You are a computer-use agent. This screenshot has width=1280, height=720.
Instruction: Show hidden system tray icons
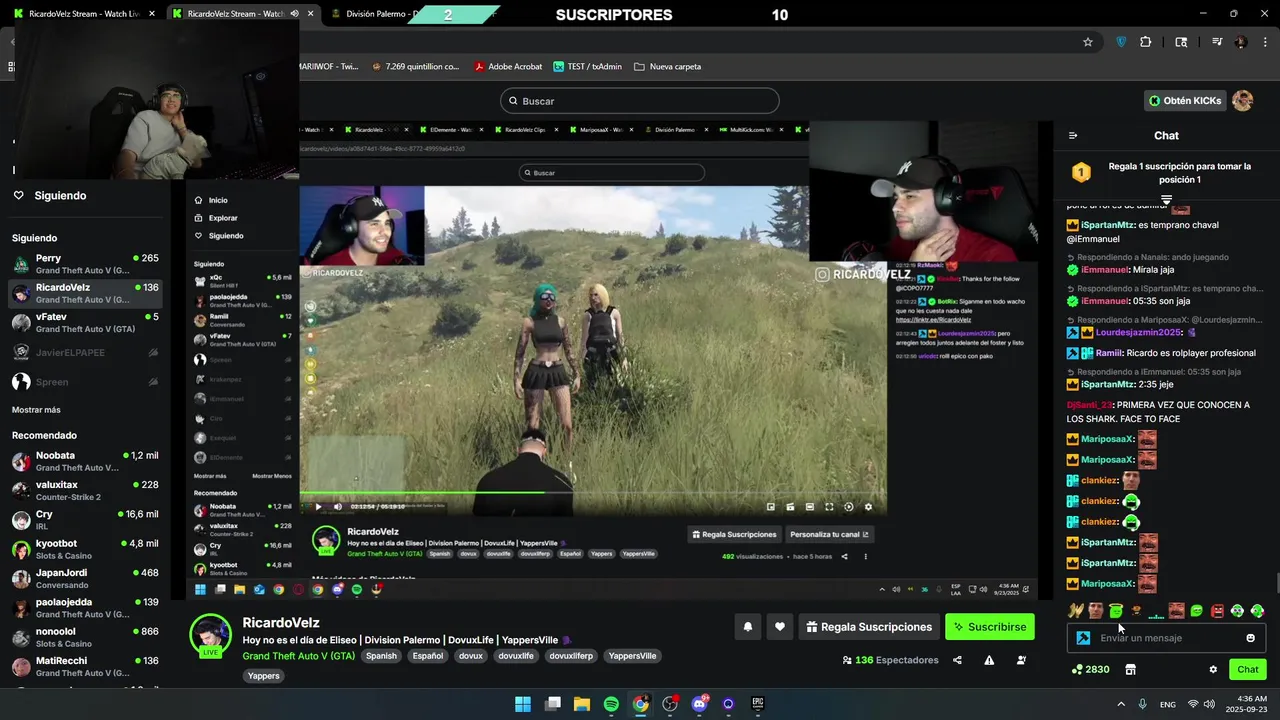pyautogui.click(x=1121, y=704)
